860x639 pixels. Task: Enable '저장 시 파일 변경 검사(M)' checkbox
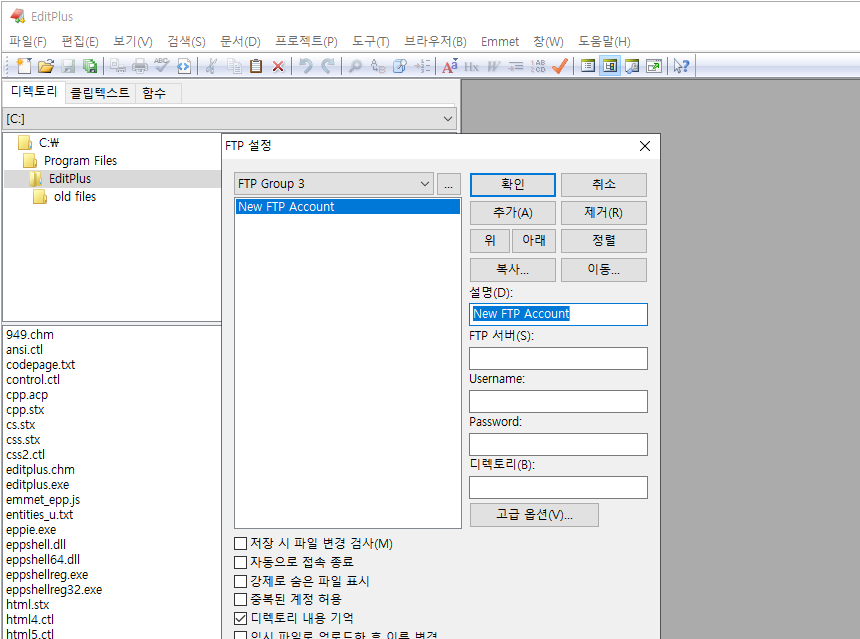[x=240, y=544]
